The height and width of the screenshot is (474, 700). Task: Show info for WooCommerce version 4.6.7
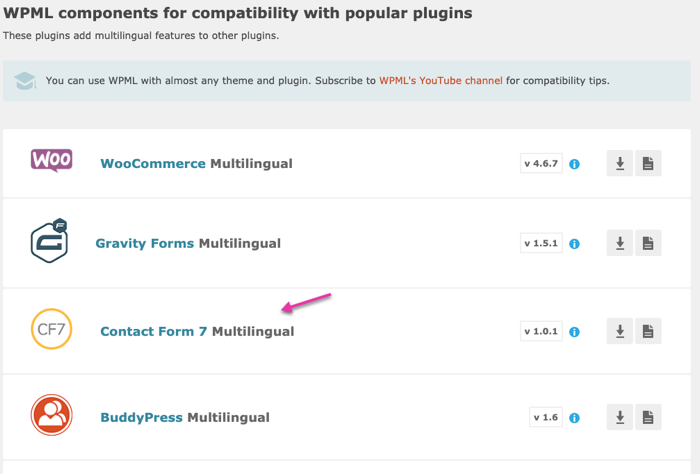[575, 164]
